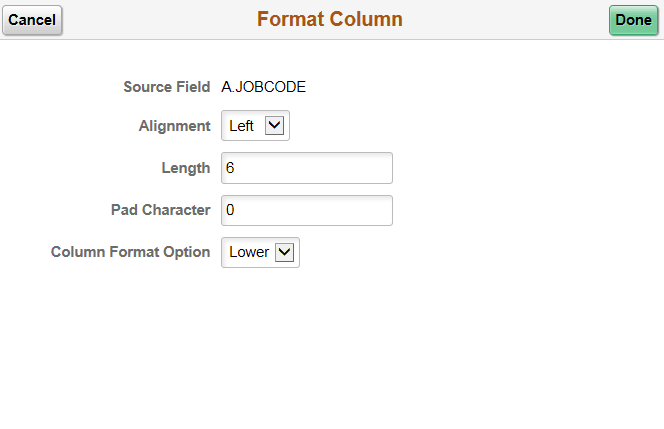
Task: Click the Length label text
Action: (x=186, y=168)
